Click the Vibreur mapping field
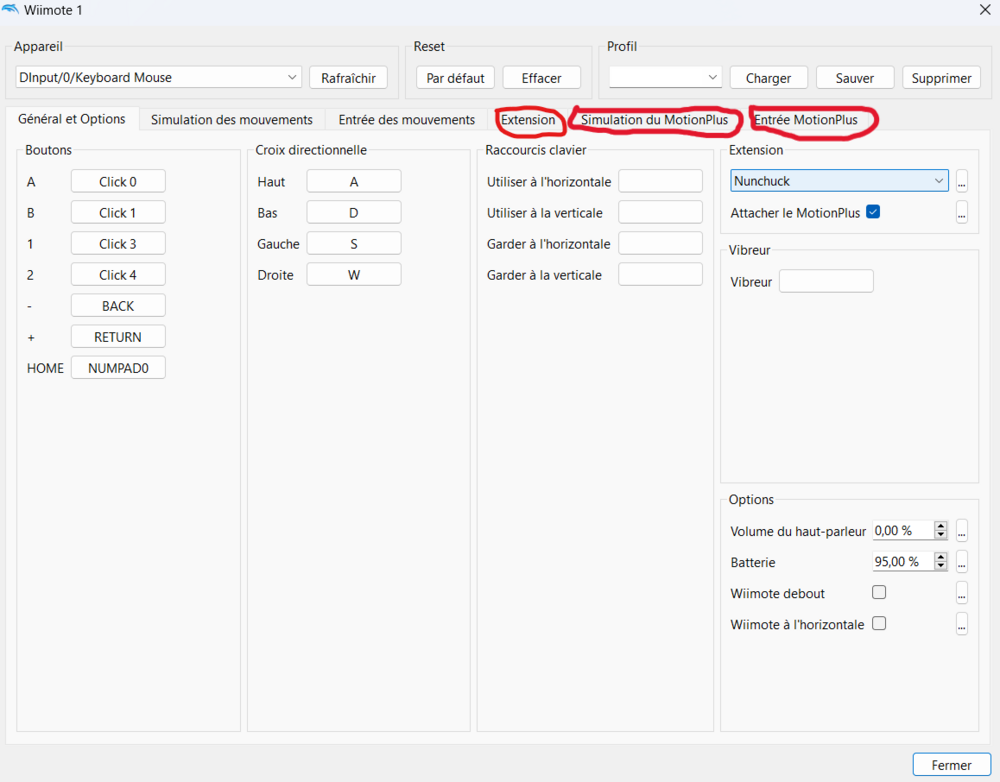This screenshot has width=1000, height=782. click(826, 281)
